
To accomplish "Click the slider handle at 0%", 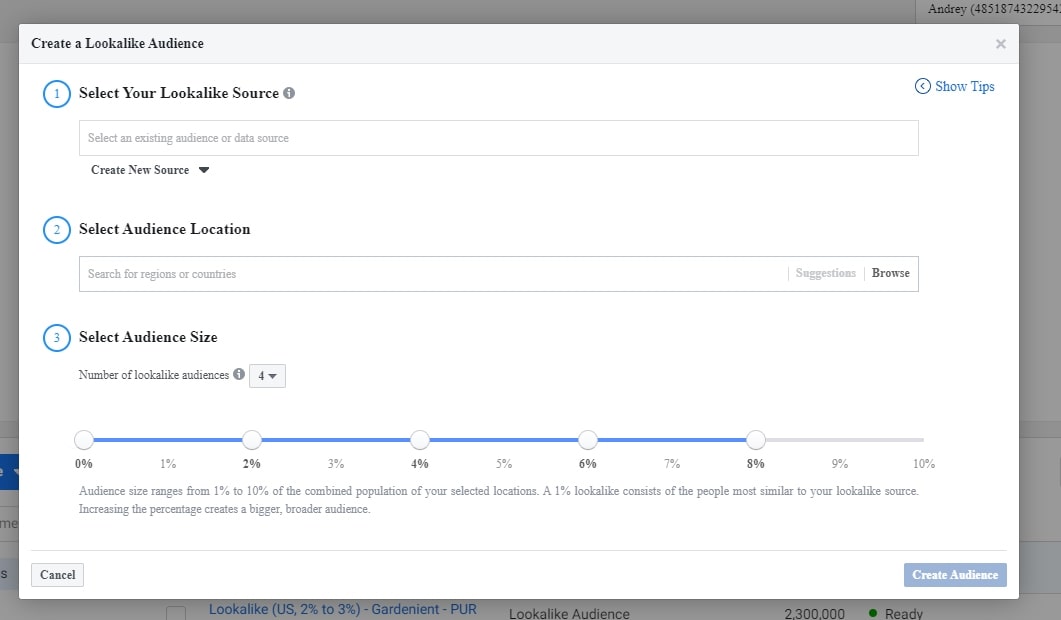I will coord(84,440).
